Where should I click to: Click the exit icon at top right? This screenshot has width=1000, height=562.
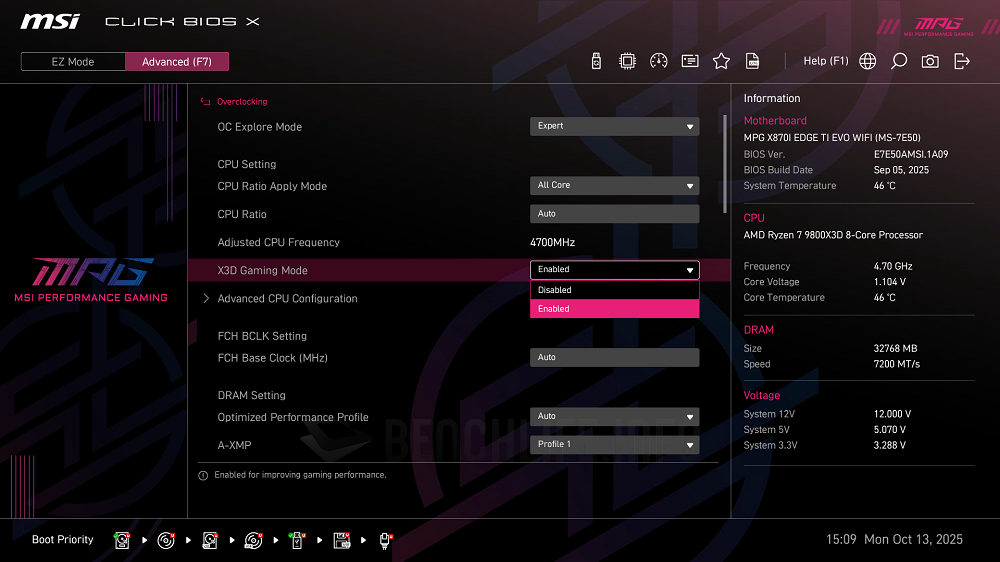point(962,61)
